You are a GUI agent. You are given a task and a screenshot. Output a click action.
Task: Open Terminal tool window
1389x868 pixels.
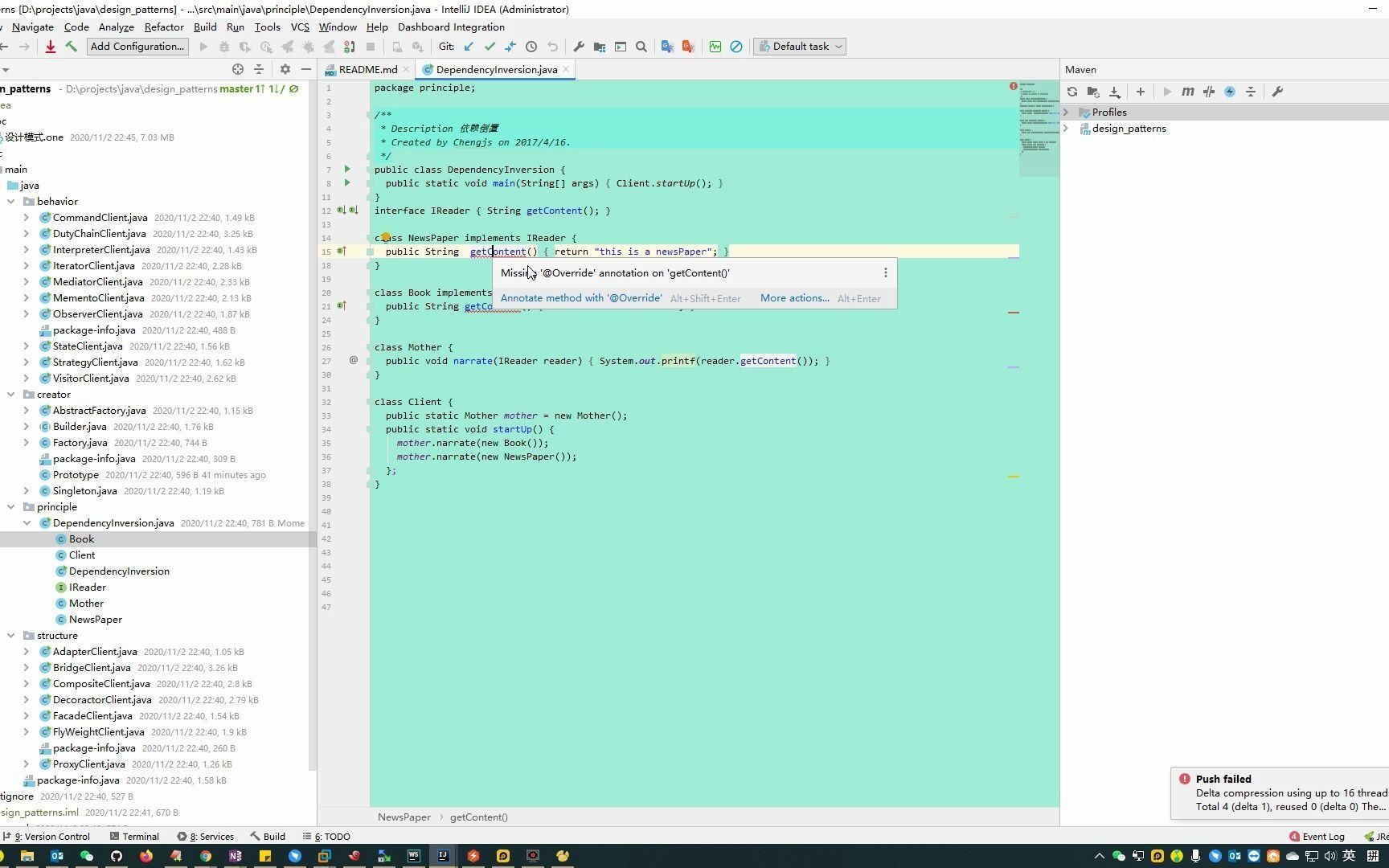point(133,837)
